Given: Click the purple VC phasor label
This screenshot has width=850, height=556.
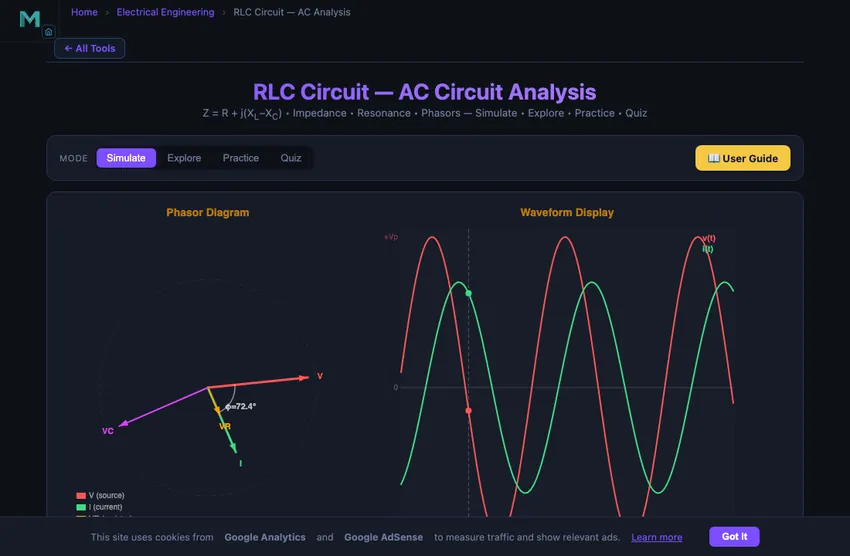Looking at the screenshot, I should click(x=108, y=431).
